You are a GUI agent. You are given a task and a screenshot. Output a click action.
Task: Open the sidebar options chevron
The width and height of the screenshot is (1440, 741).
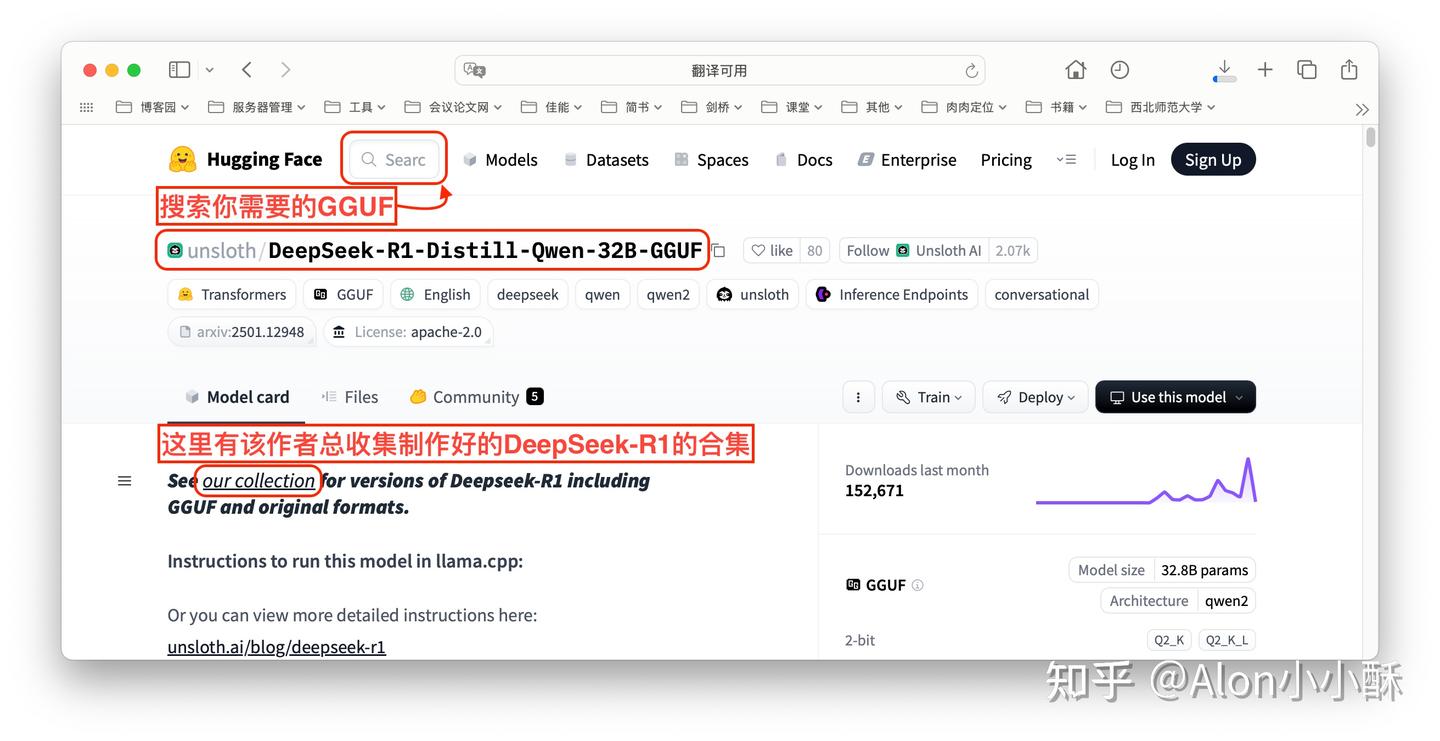(x=209, y=70)
